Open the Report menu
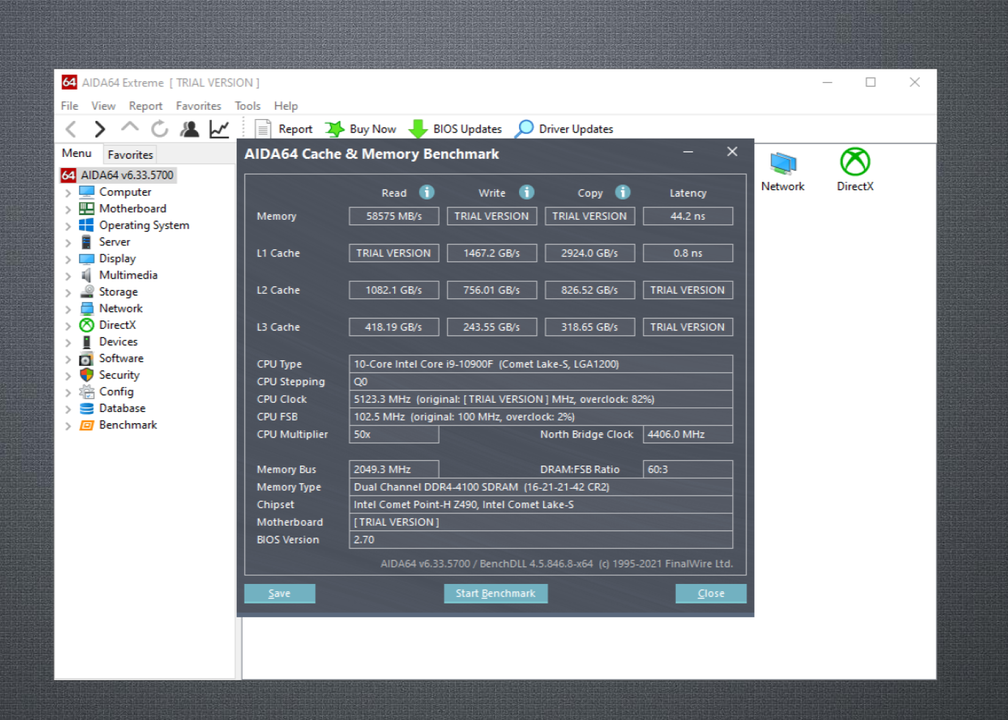 click(x=145, y=105)
